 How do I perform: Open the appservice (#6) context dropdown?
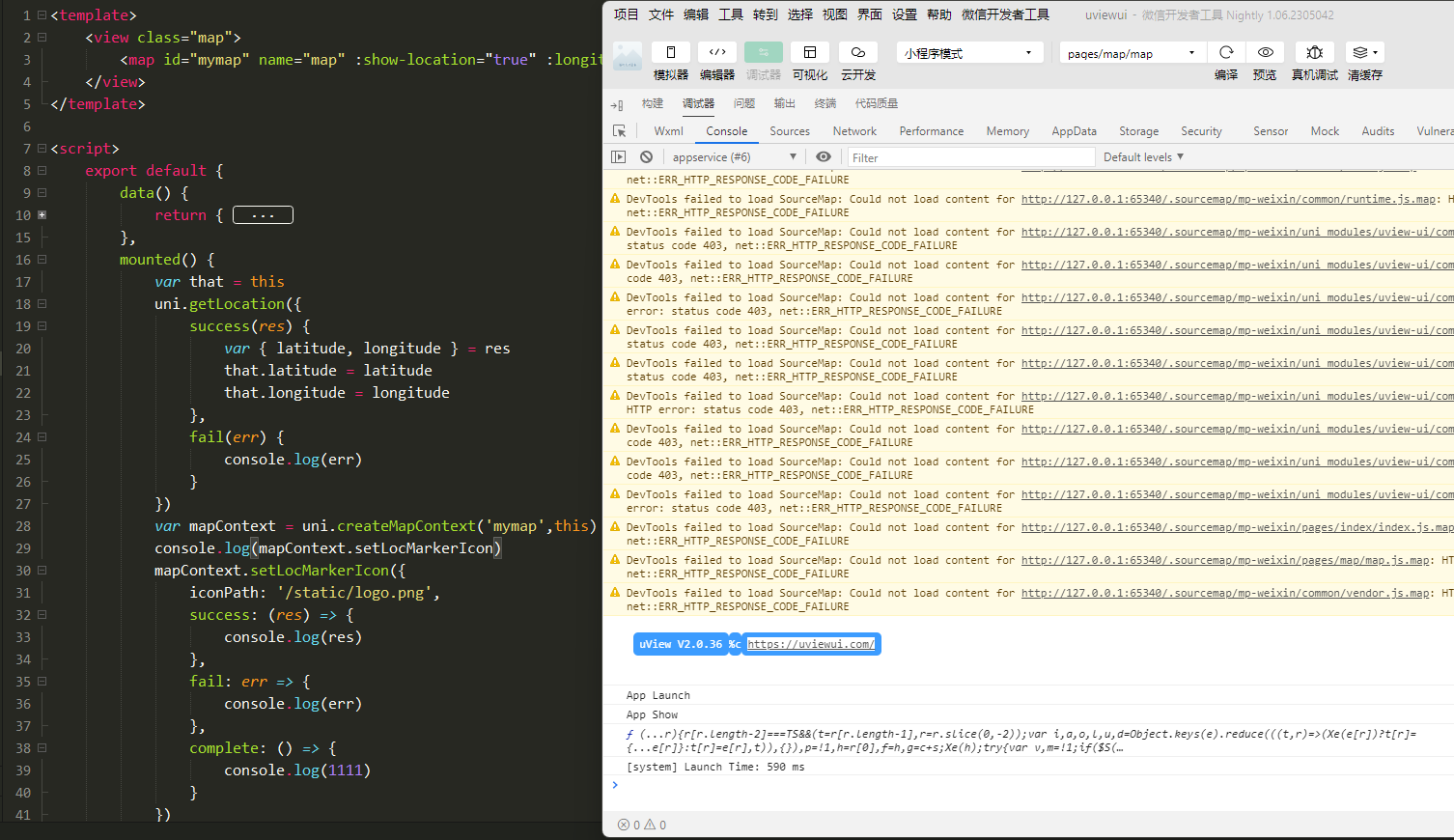click(x=734, y=157)
